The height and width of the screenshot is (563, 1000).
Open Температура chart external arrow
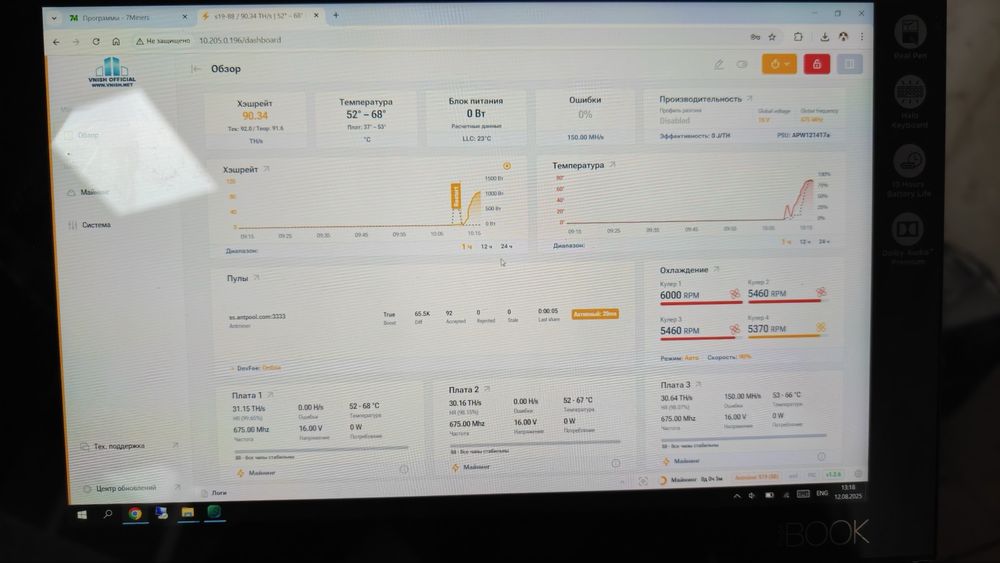tap(612, 165)
